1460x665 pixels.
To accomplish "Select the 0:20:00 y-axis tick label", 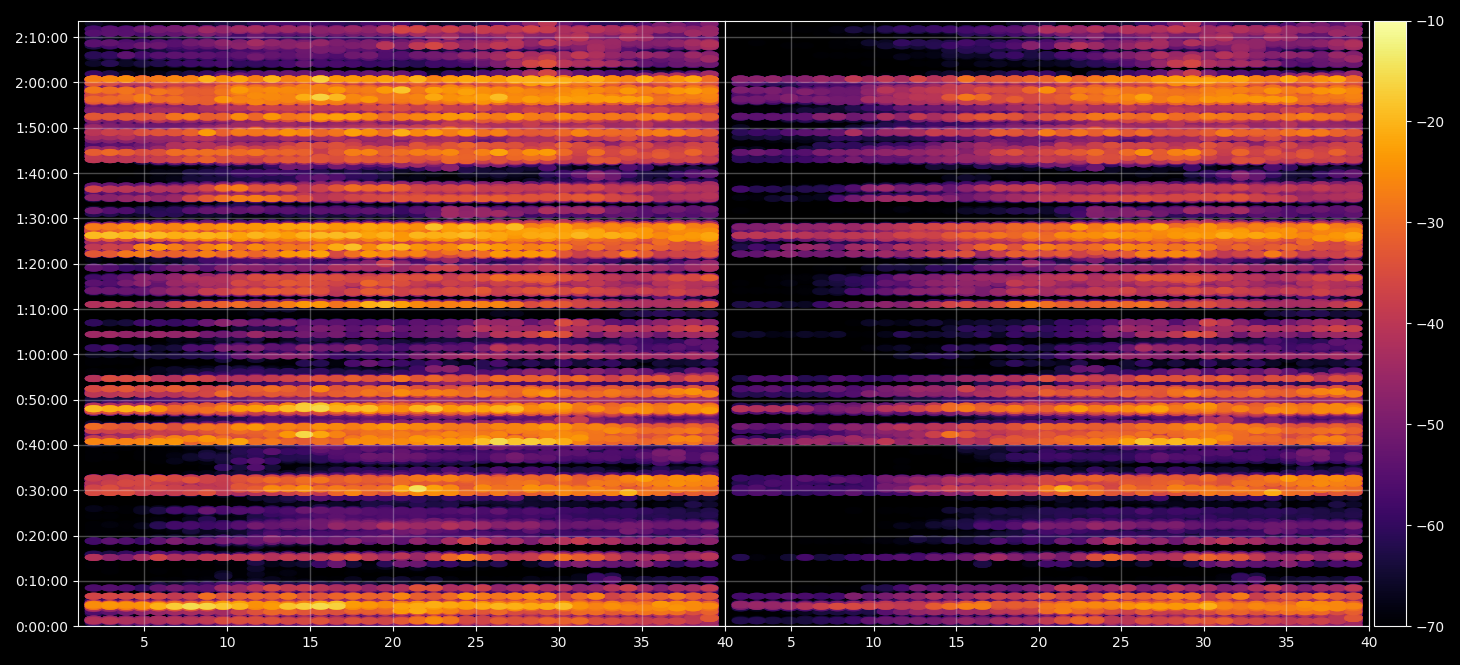I will (43, 536).
